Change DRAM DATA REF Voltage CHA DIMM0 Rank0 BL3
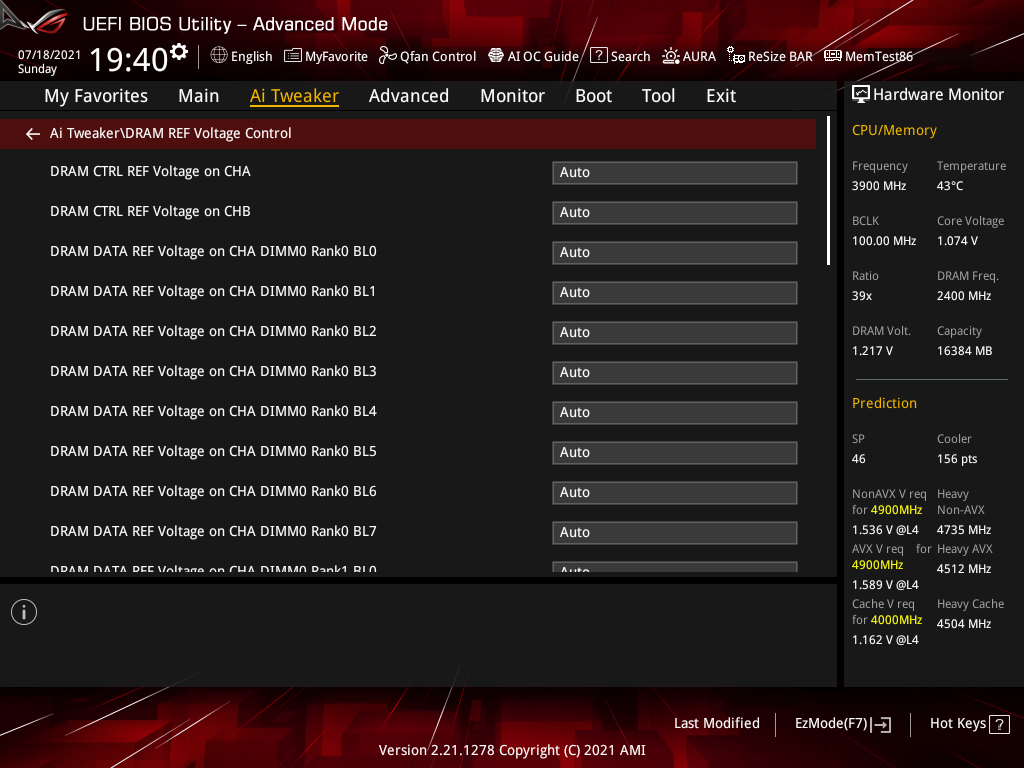 tap(674, 372)
